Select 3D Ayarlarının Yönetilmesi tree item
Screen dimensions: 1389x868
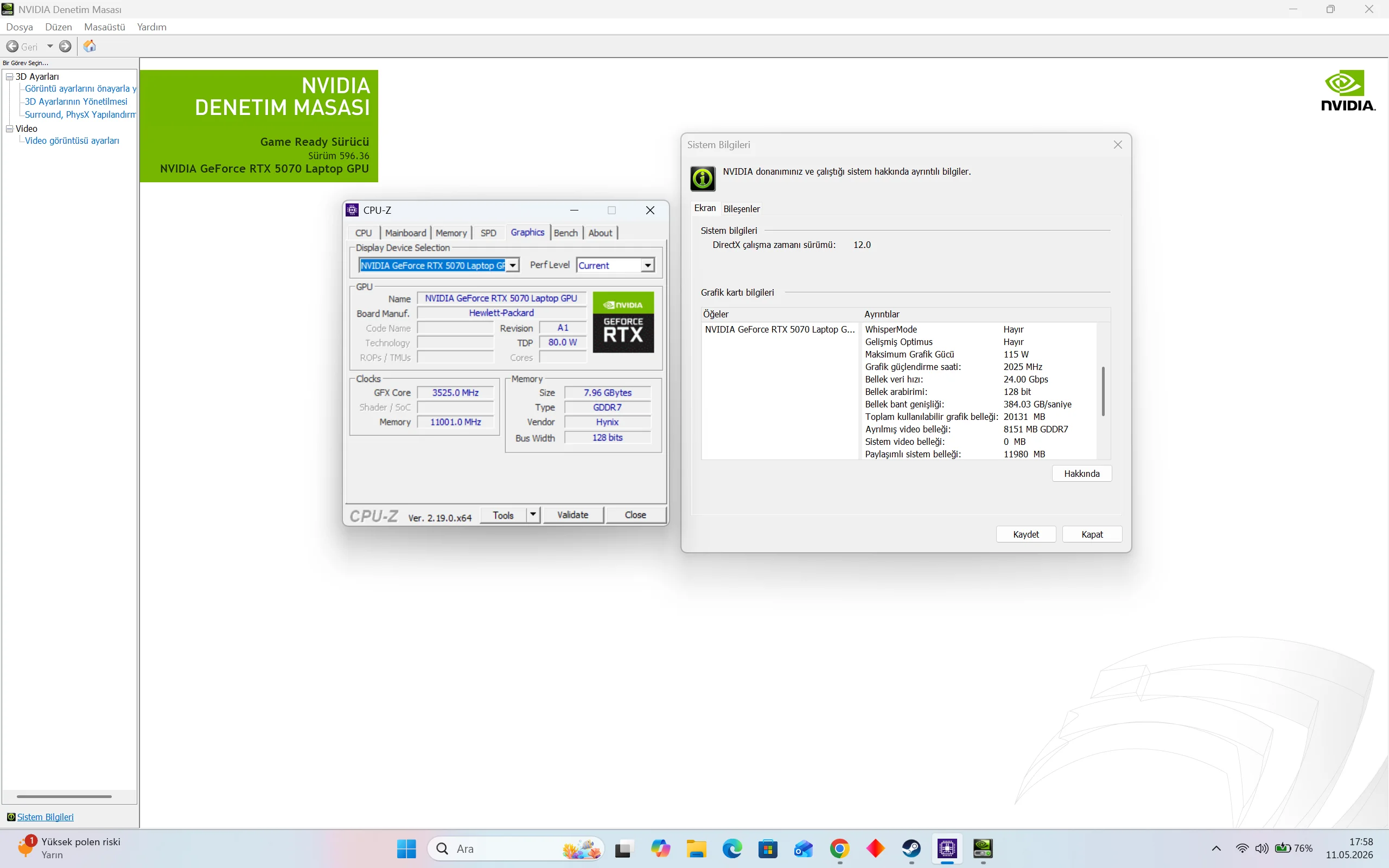tap(76, 101)
